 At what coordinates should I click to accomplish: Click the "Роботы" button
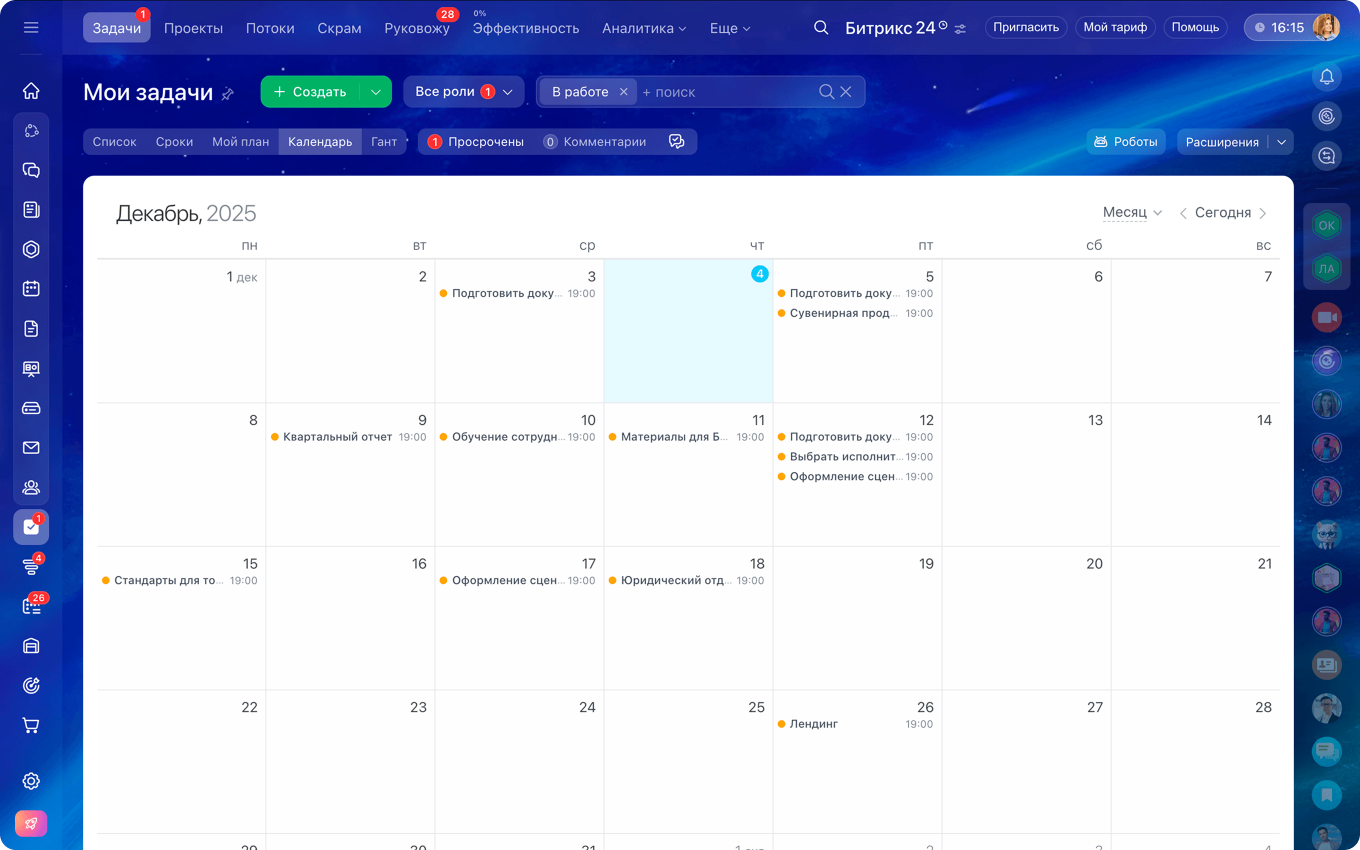1125,142
